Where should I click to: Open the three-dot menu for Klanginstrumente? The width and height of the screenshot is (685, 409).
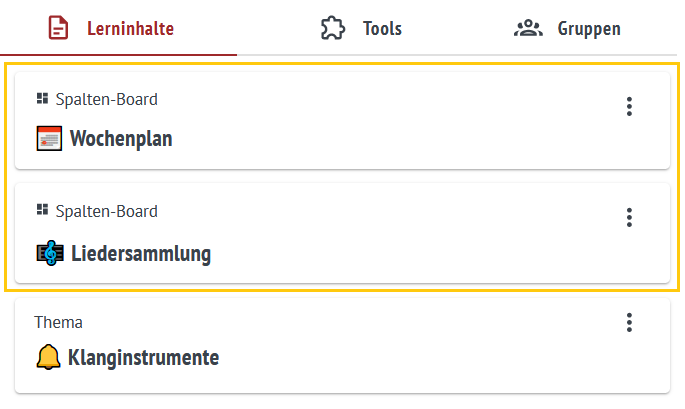(629, 322)
